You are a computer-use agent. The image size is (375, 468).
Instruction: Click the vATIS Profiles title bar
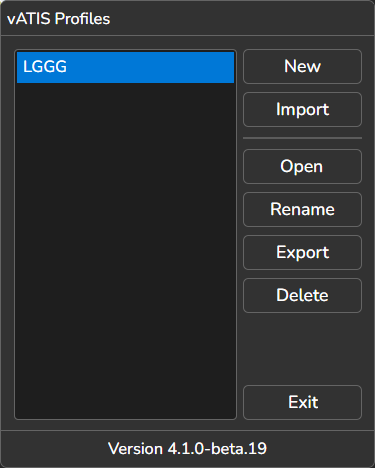coord(187,18)
